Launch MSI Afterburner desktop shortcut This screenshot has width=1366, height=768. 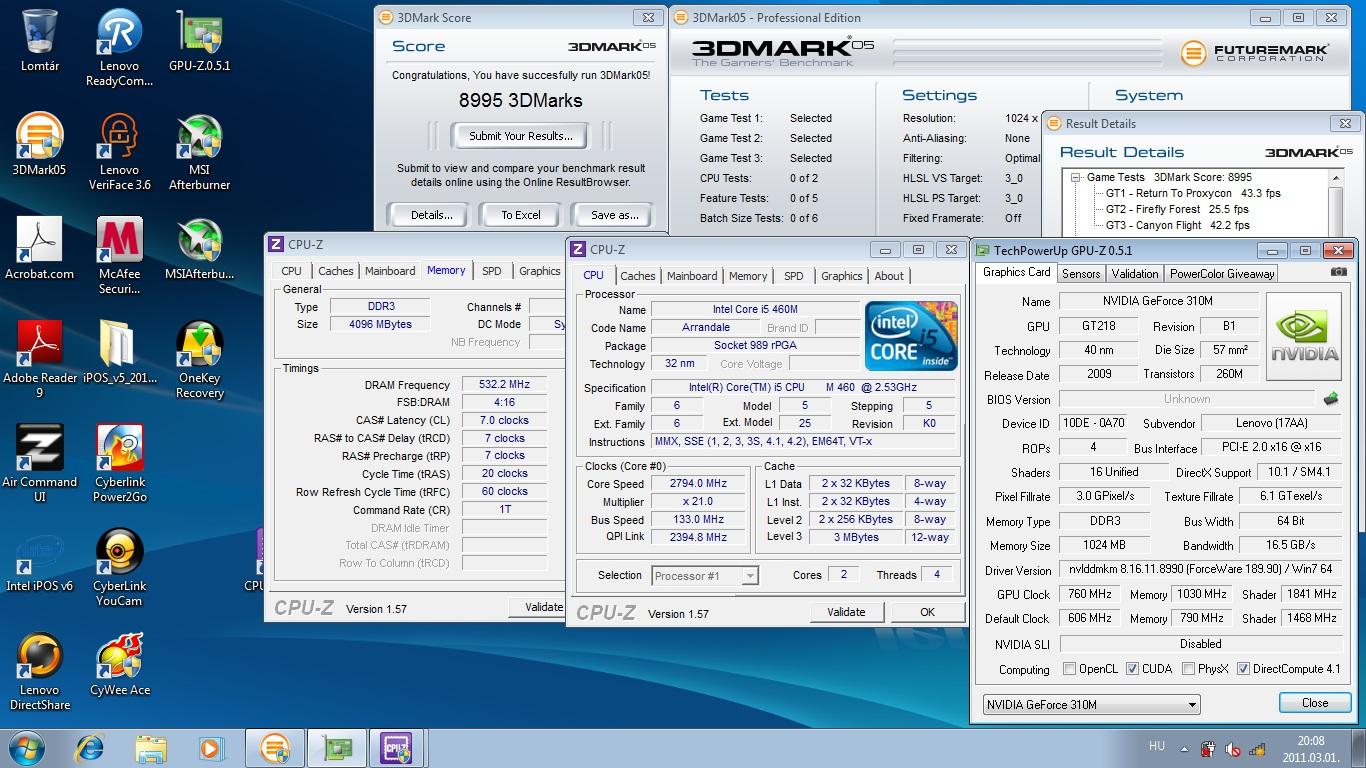pyautogui.click(x=199, y=152)
